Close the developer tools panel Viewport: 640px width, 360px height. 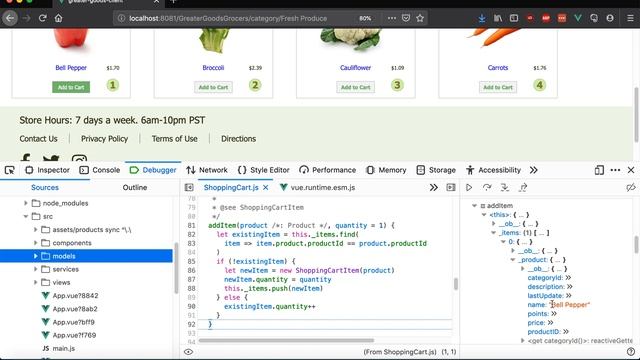tap(631, 170)
